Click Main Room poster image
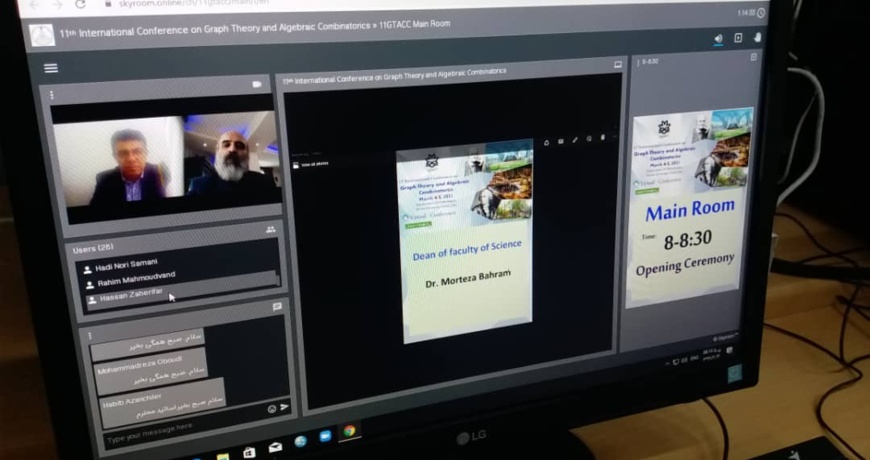This screenshot has width=870, height=460. pyautogui.click(x=690, y=207)
